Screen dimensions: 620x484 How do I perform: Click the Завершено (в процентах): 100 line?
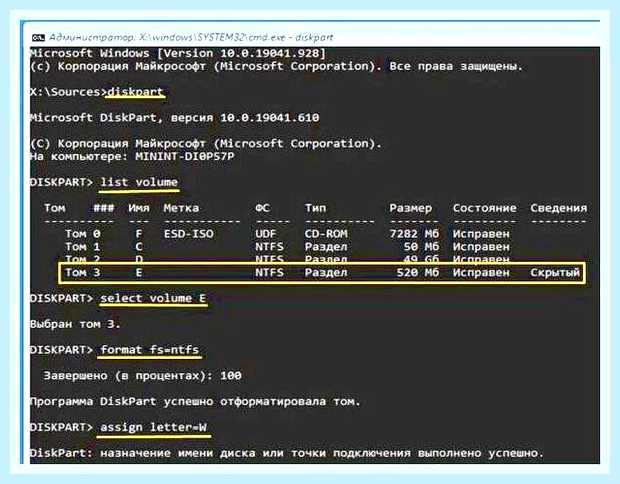pos(142,376)
